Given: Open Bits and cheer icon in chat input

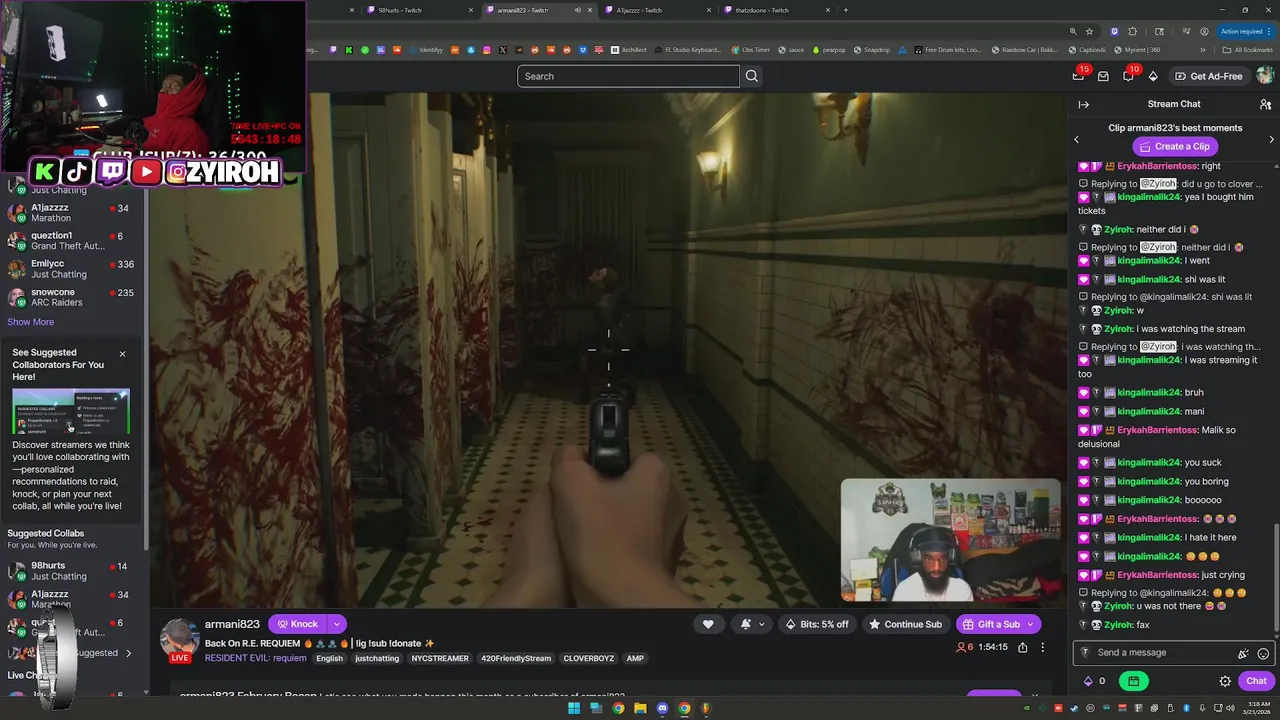Looking at the screenshot, I should 1243,653.
